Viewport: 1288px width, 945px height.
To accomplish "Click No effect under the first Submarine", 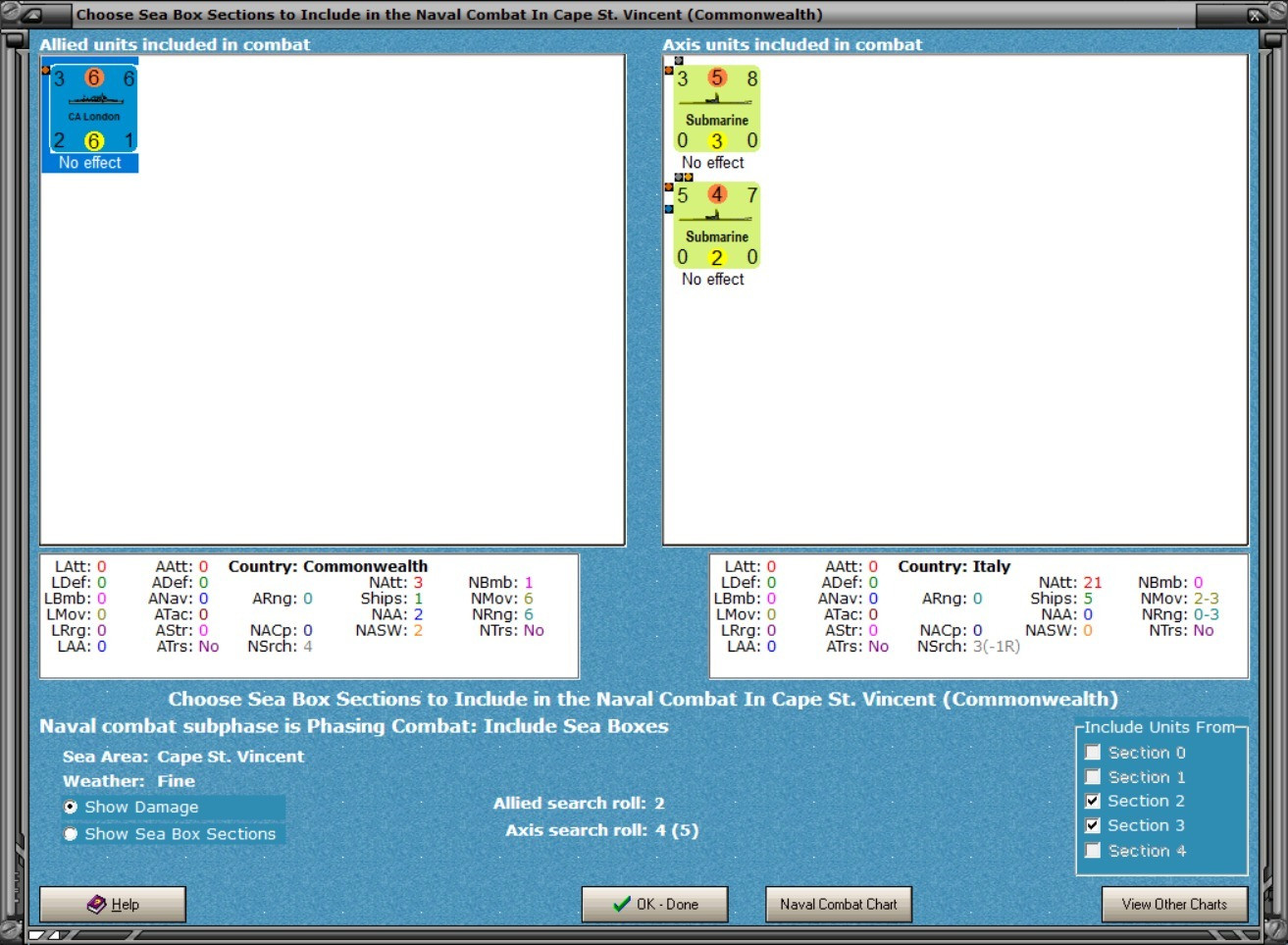I will coord(713,163).
